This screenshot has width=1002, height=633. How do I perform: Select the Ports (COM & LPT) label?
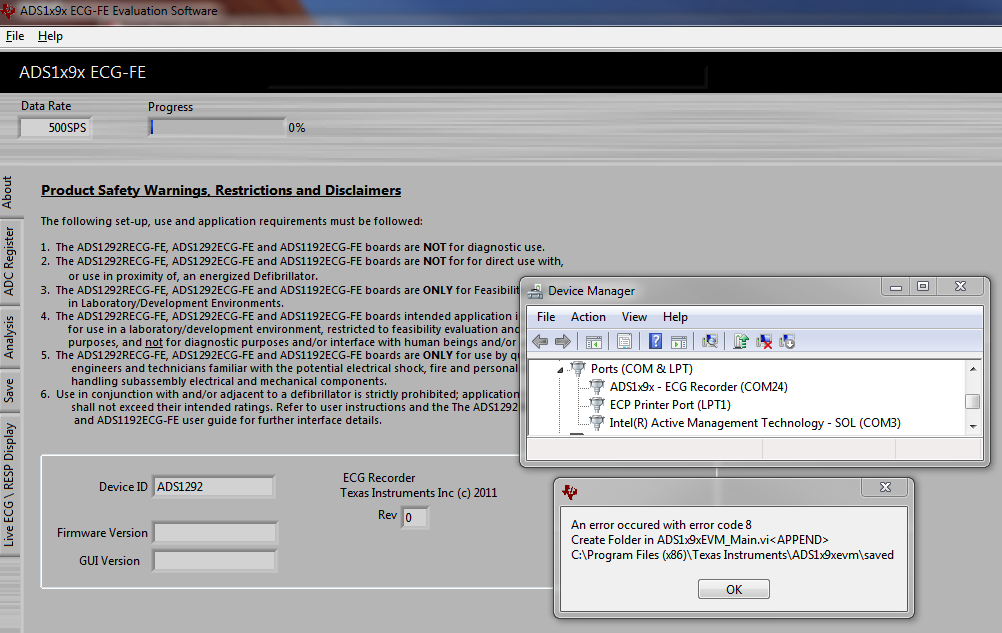[x=642, y=369]
